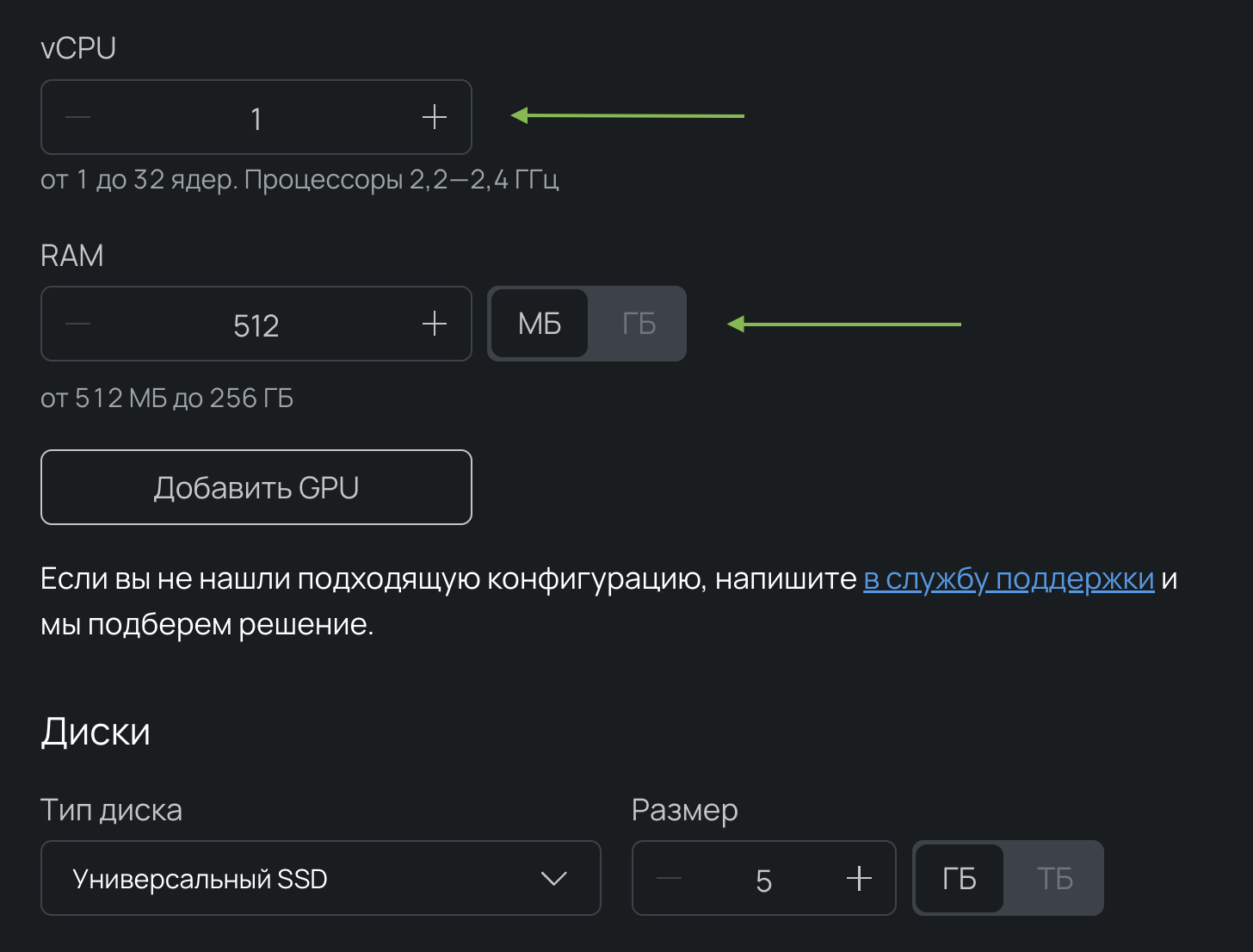Switch RAM units to МБ
The width and height of the screenshot is (1253, 952).
tap(540, 324)
